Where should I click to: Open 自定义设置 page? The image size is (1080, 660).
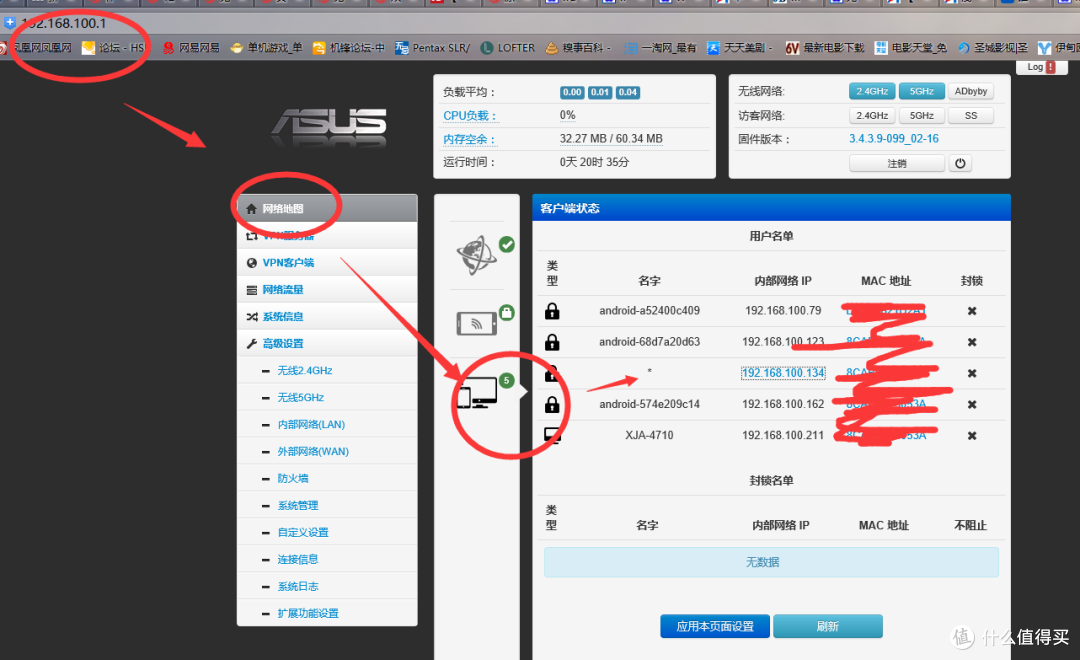coord(303,532)
